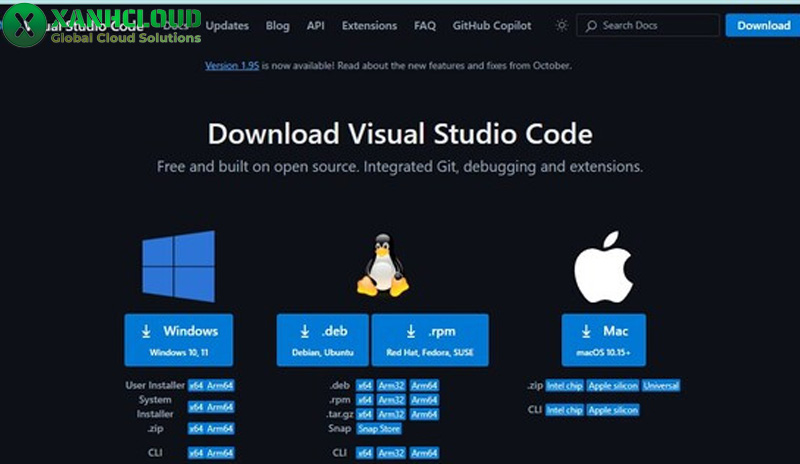800x464 pixels.
Task: Select Intel chip for Mac CLI
Action: 564,410
